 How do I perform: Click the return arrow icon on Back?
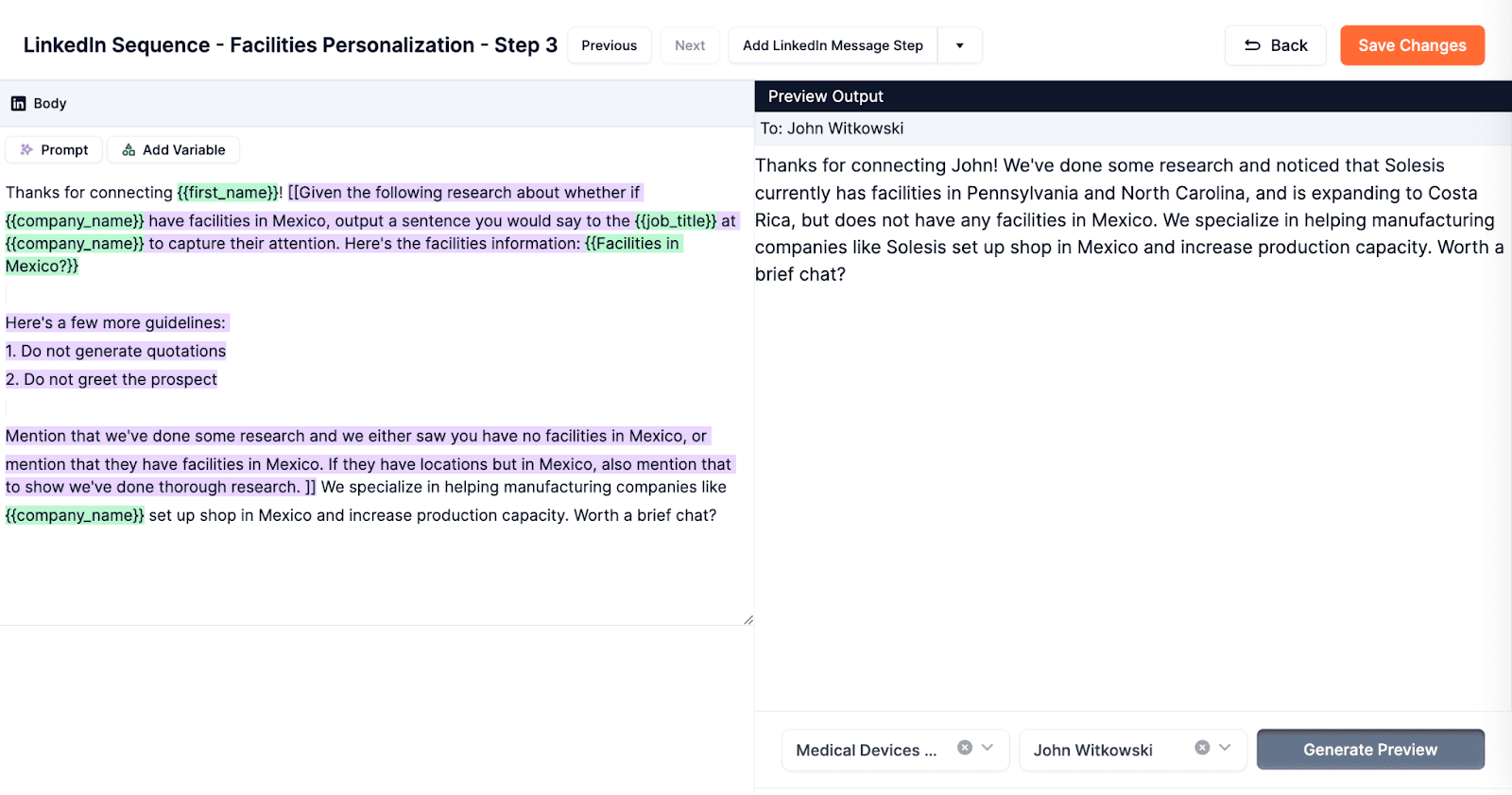tap(1252, 45)
